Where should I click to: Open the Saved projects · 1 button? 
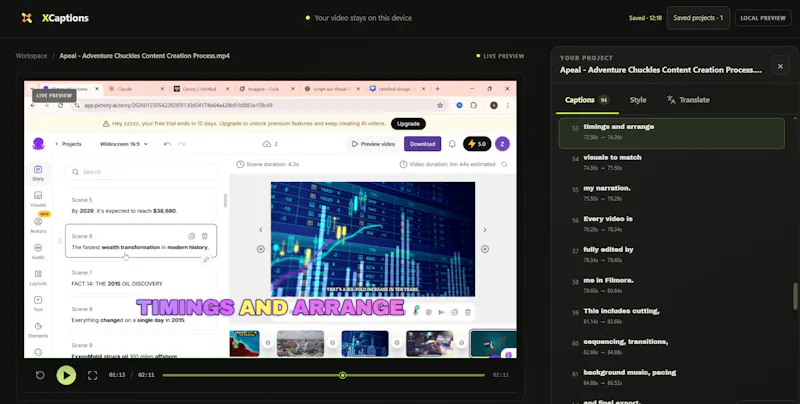(698, 18)
